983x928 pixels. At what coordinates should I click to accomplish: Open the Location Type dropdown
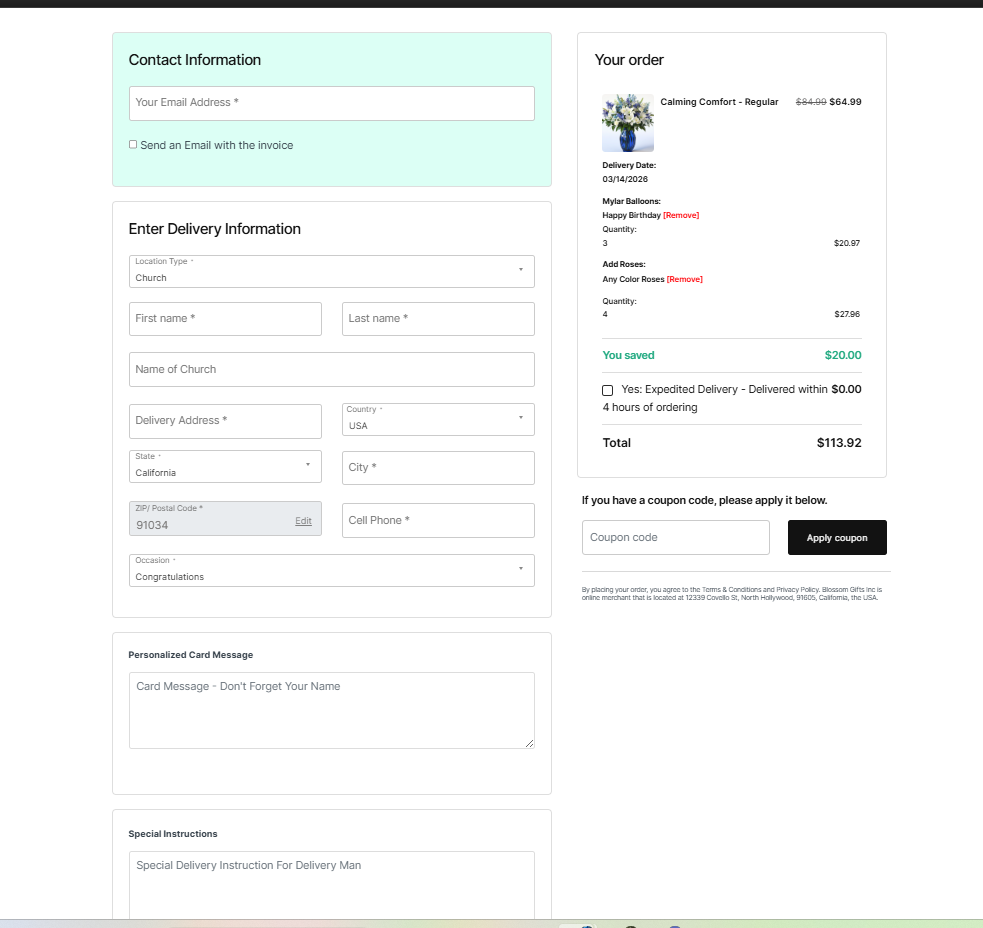pos(331,272)
